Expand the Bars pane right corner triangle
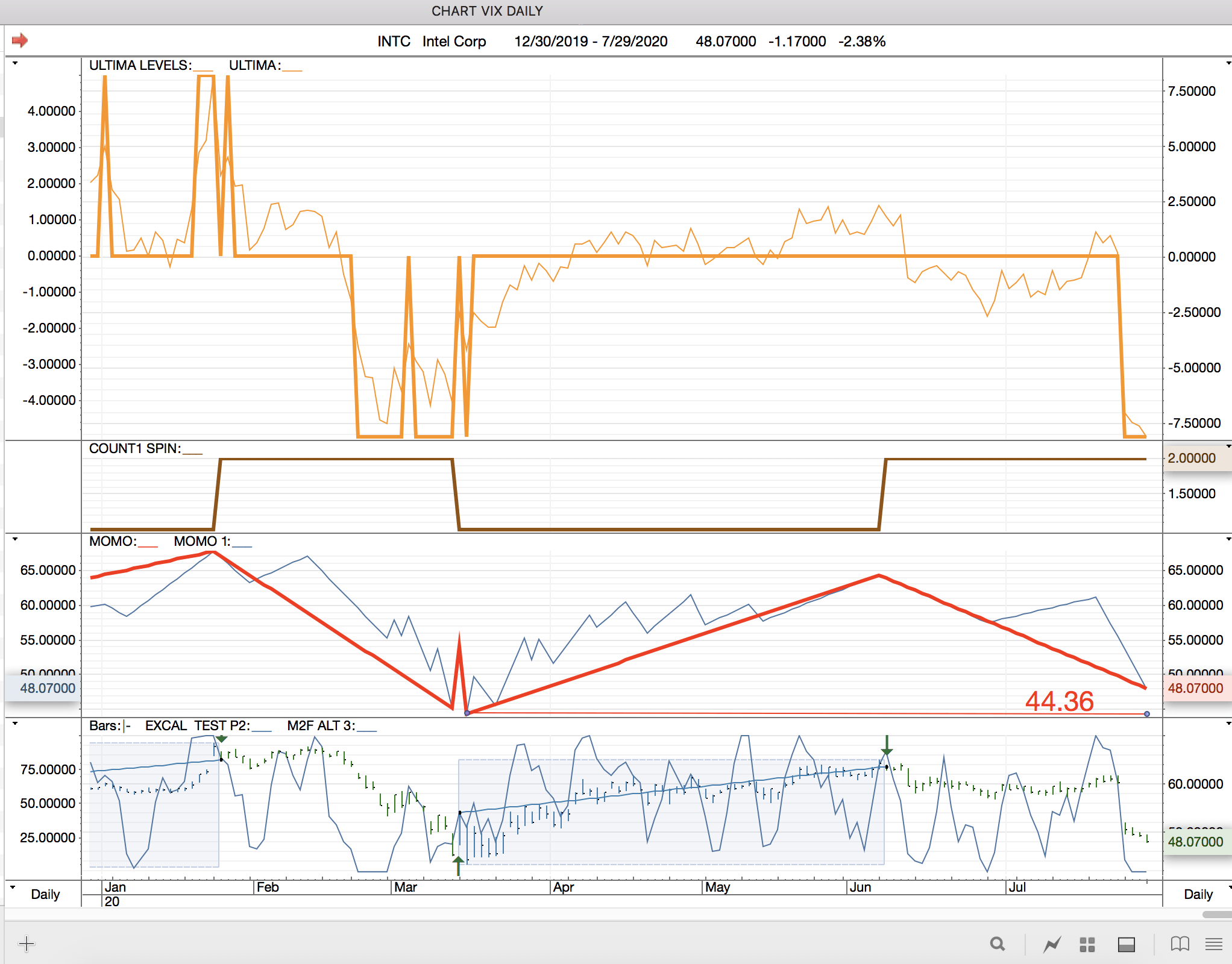 coord(1228,723)
